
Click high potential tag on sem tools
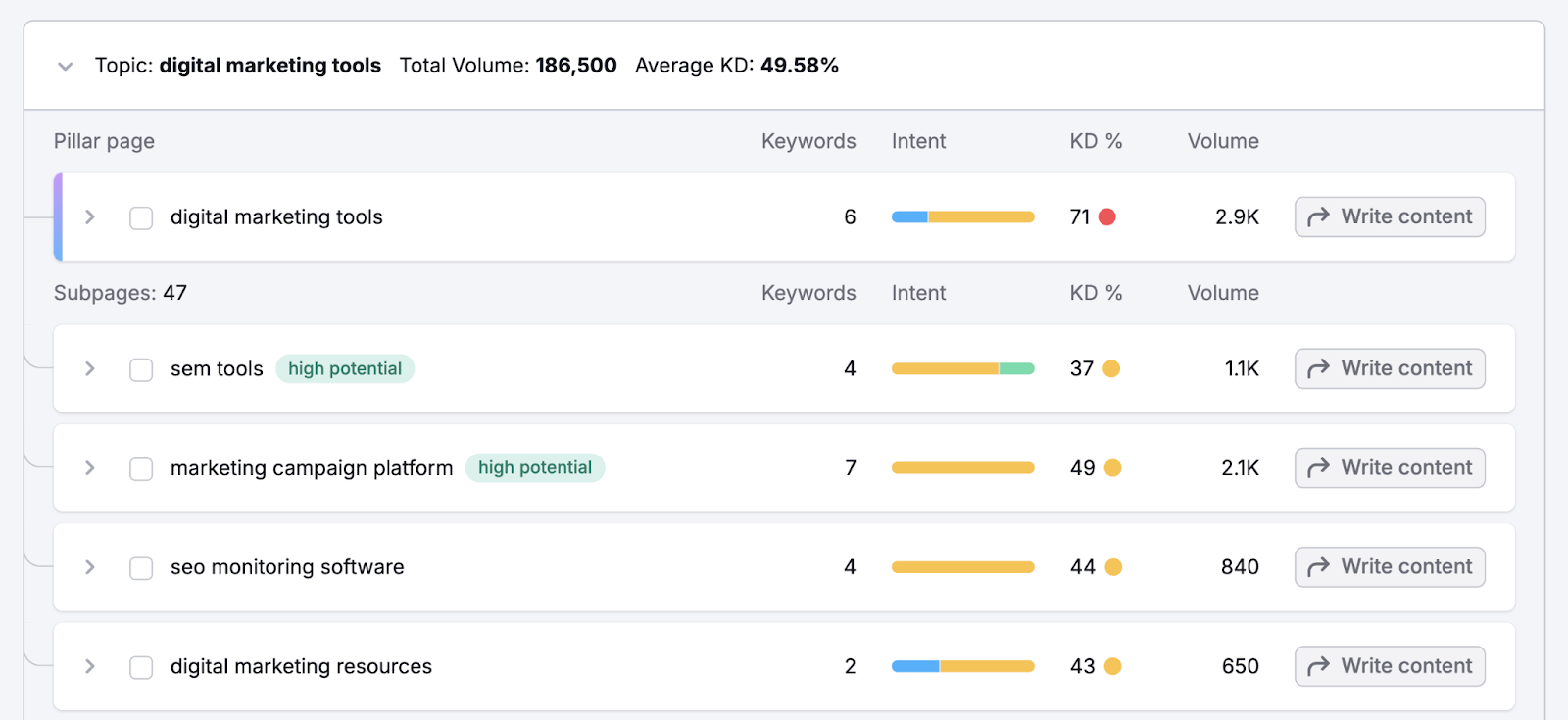click(x=345, y=368)
